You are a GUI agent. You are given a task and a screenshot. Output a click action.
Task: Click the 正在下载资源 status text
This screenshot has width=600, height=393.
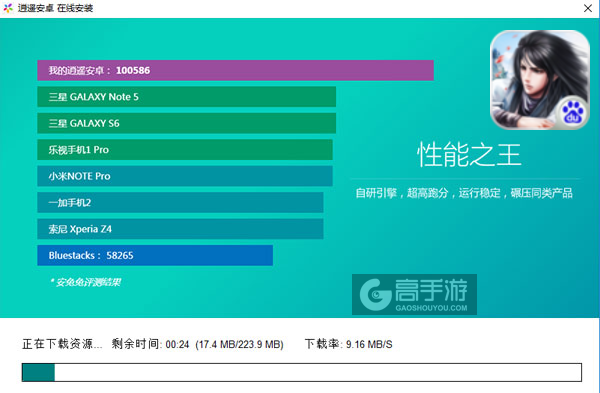(x=62, y=344)
